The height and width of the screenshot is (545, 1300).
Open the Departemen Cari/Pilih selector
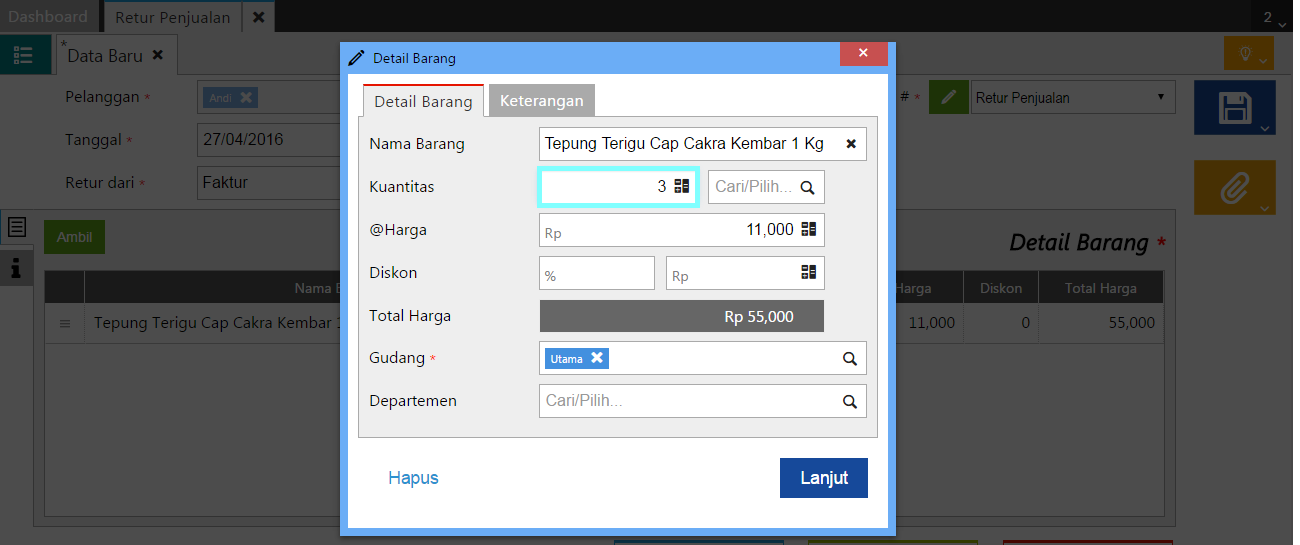(690, 401)
